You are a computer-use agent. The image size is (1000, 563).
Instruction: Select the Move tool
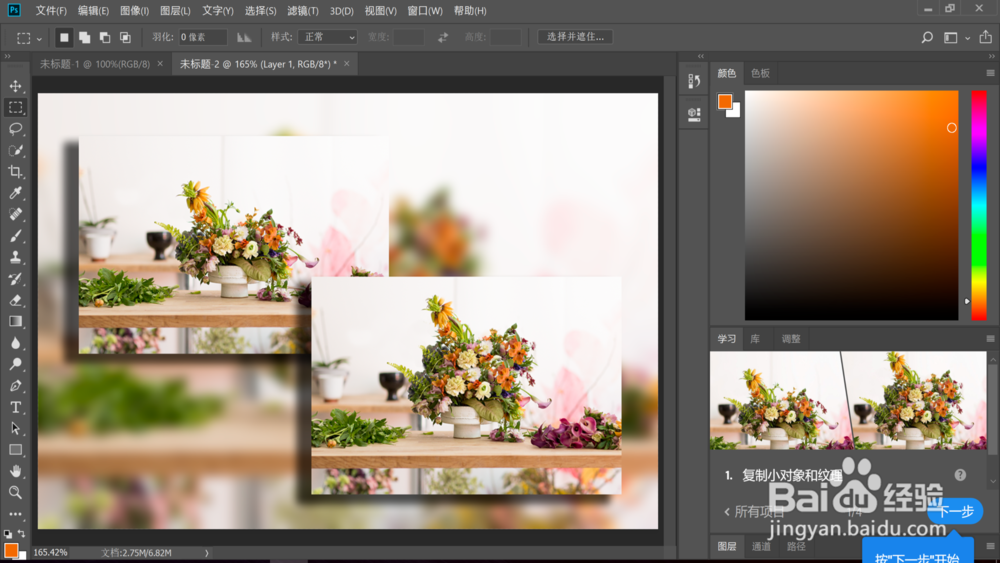click(x=15, y=86)
